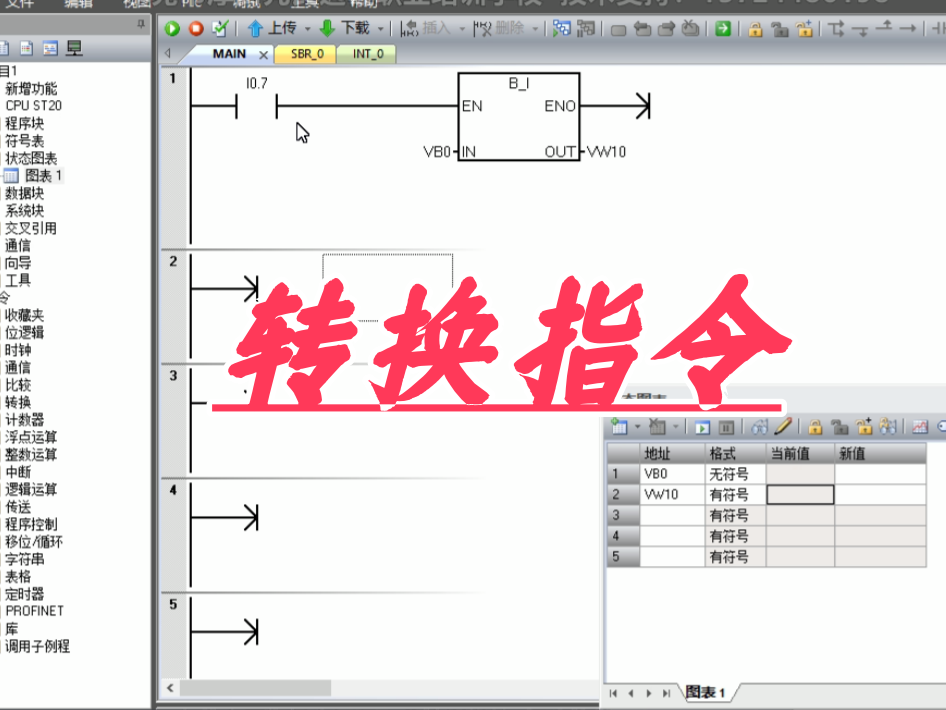Click the pencil write-all icon in chart toolbar
The image size is (946, 710).
click(x=783, y=427)
